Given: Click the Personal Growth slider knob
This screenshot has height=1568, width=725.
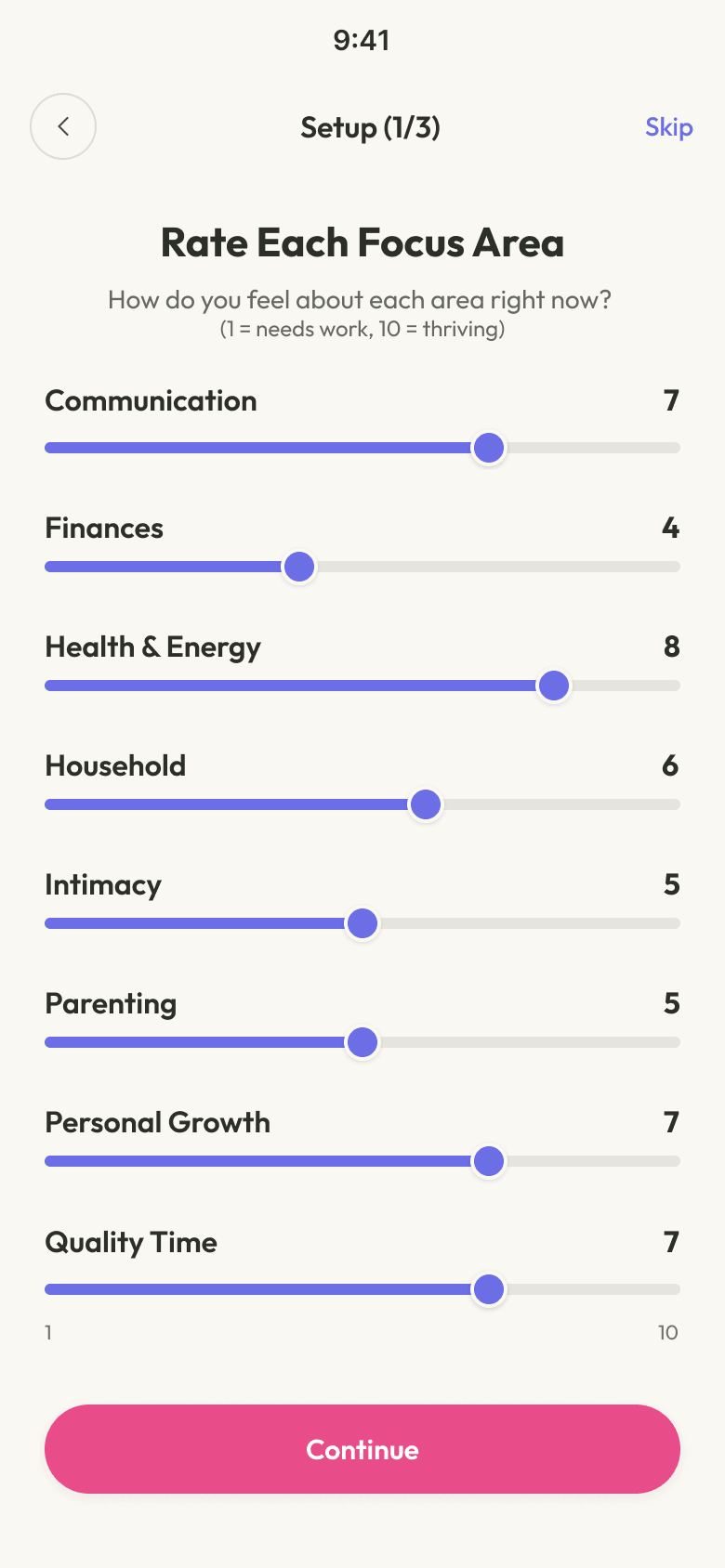Looking at the screenshot, I should pyautogui.click(x=489, y=1161).
